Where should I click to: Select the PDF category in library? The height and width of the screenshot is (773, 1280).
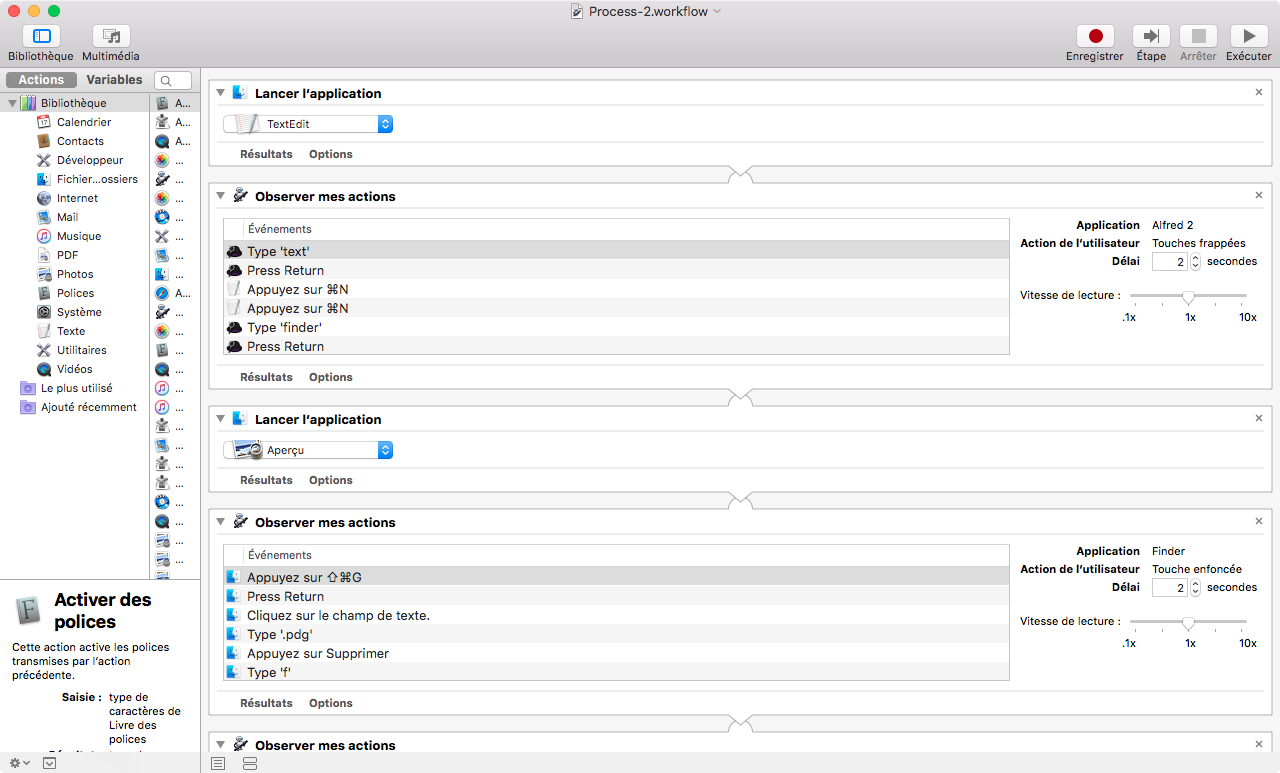(67, 255)
